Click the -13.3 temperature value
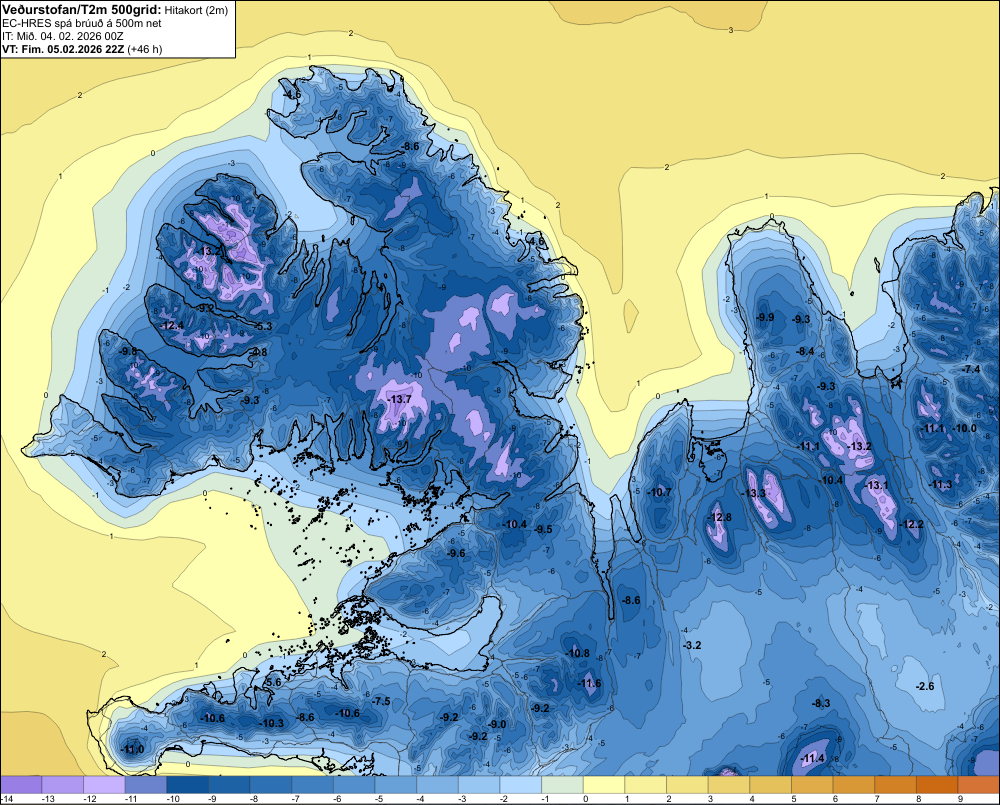Image resolution: width=1000 pixels, height=805 pixels. [754, 493]
